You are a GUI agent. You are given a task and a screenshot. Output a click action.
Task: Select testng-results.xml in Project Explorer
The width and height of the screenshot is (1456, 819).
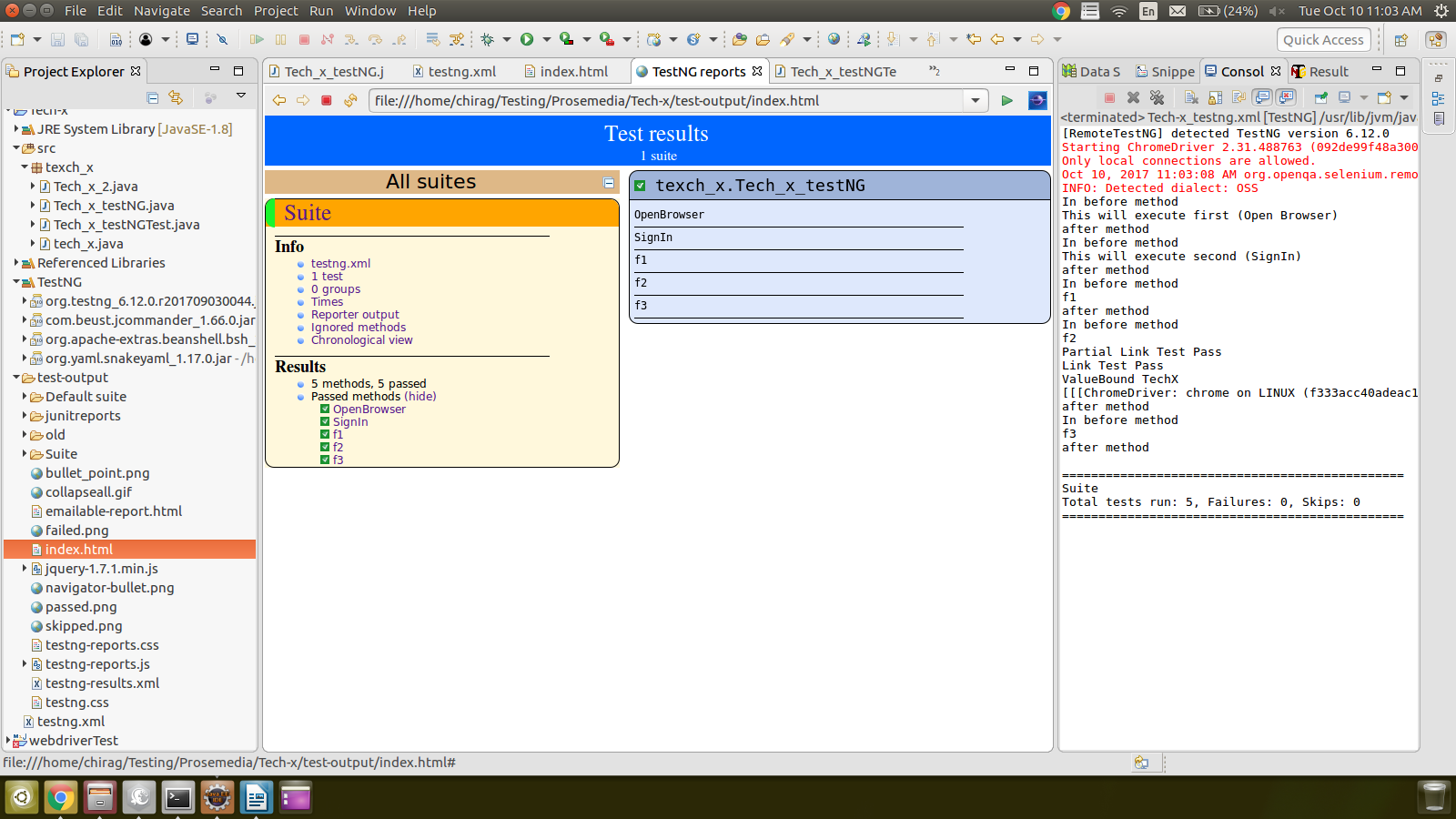(x=102, y=683)
